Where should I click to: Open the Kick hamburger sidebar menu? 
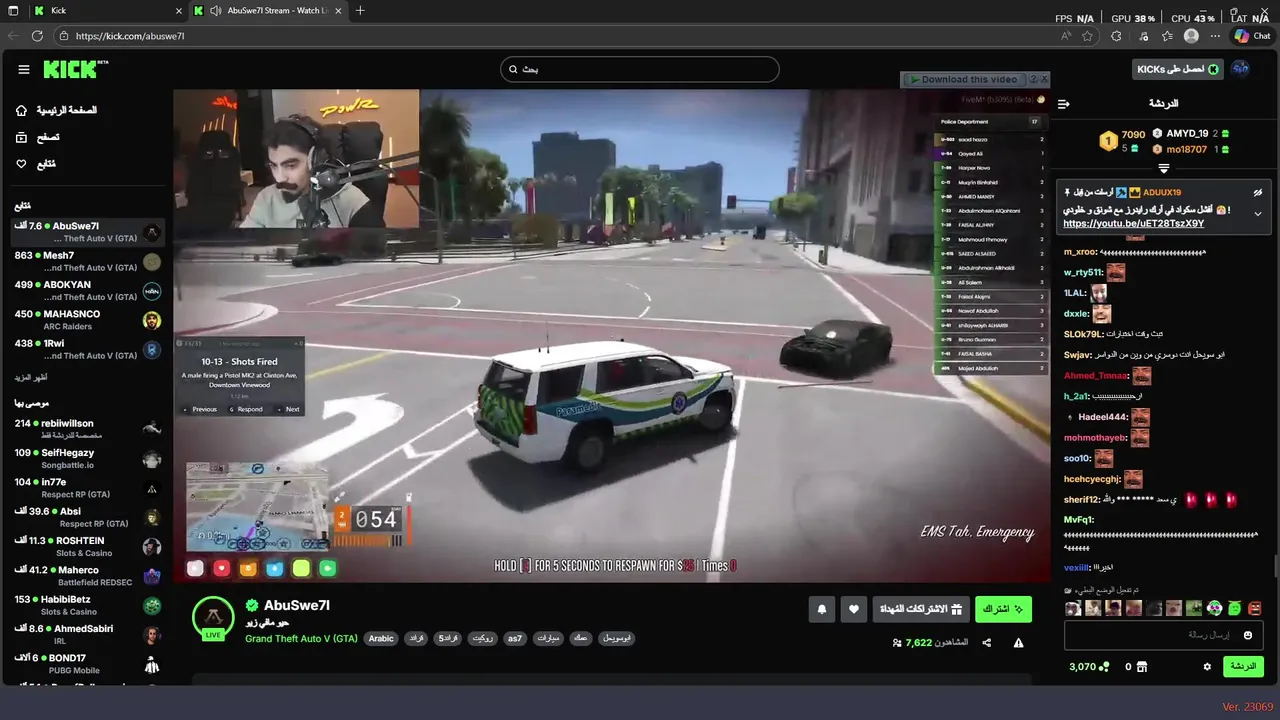[x=24, y=69]
